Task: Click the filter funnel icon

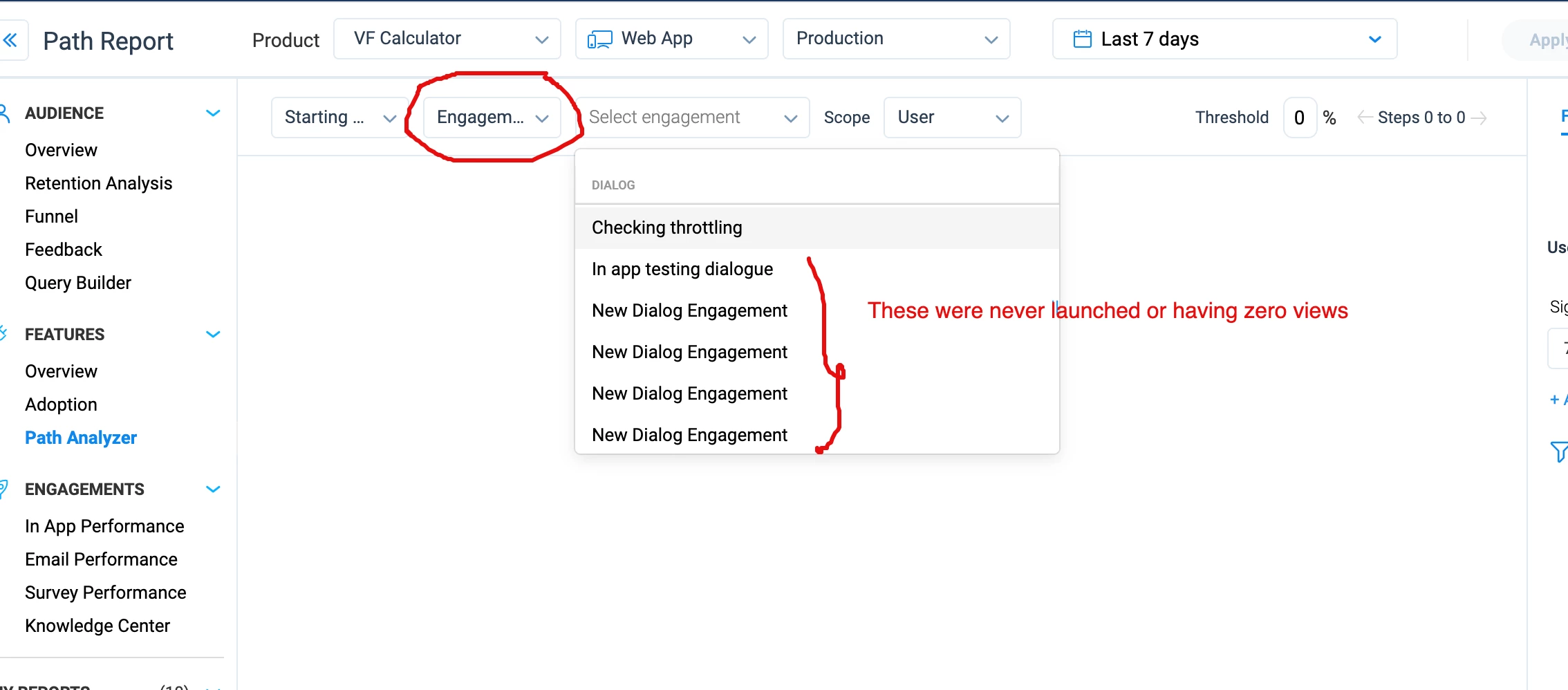Action: click(x=1559, y=451)
